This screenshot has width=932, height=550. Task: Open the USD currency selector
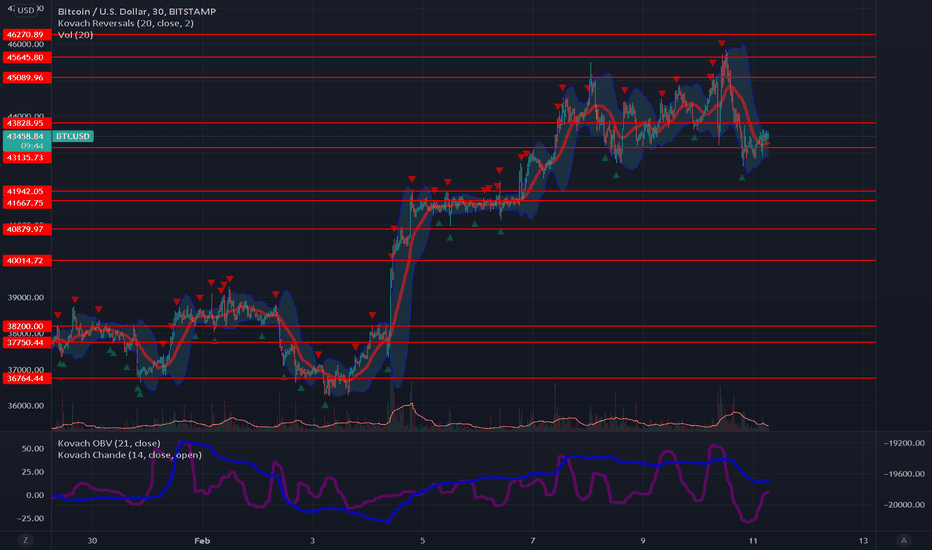(x=25, y=10)
